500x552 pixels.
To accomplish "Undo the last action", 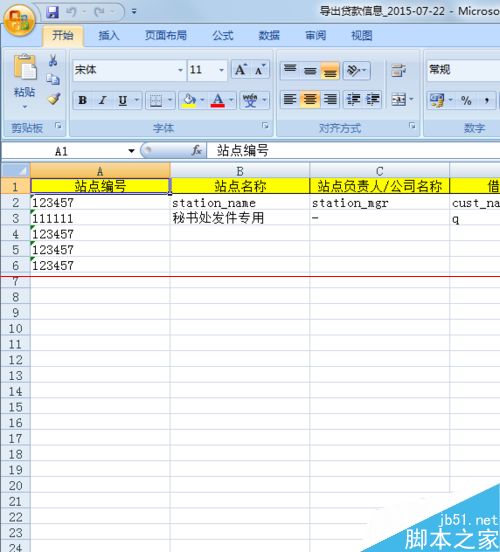I will click(71, 12).
